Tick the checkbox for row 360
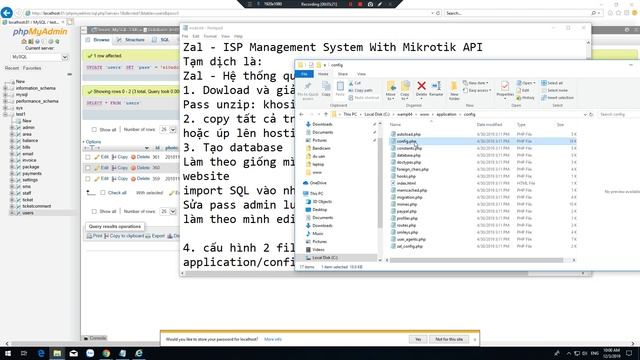Image resolution: width=640 pixels, height=360 pixels. [88, 168]
